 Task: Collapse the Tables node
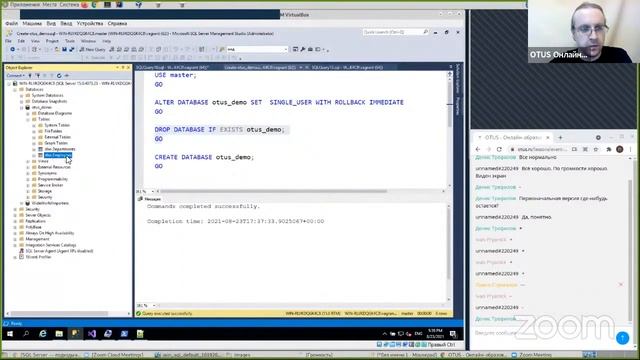coord(28,119)
